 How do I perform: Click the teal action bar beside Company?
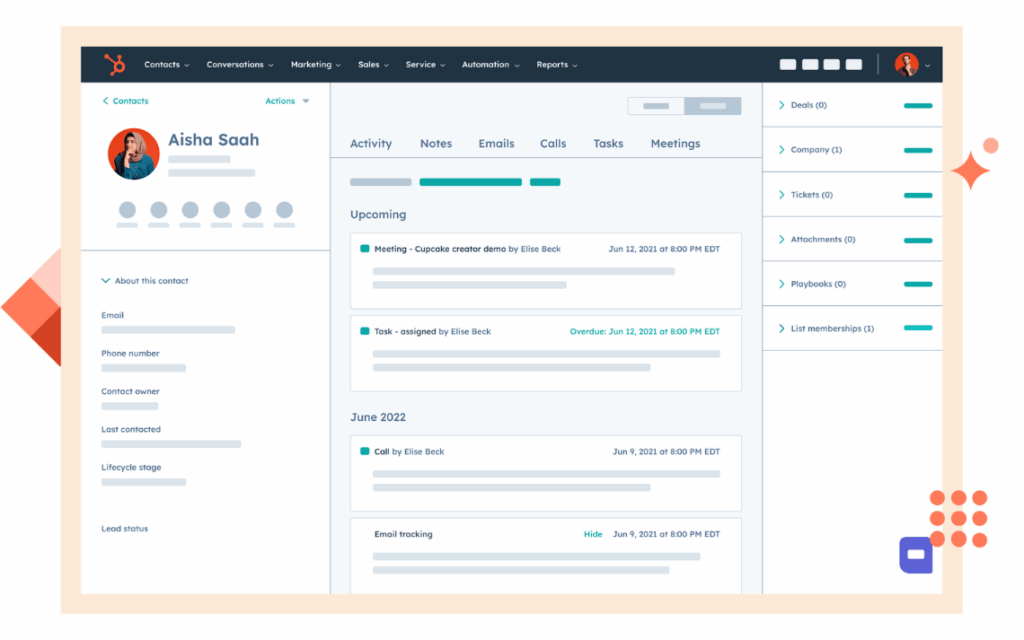tap(918, 150)
